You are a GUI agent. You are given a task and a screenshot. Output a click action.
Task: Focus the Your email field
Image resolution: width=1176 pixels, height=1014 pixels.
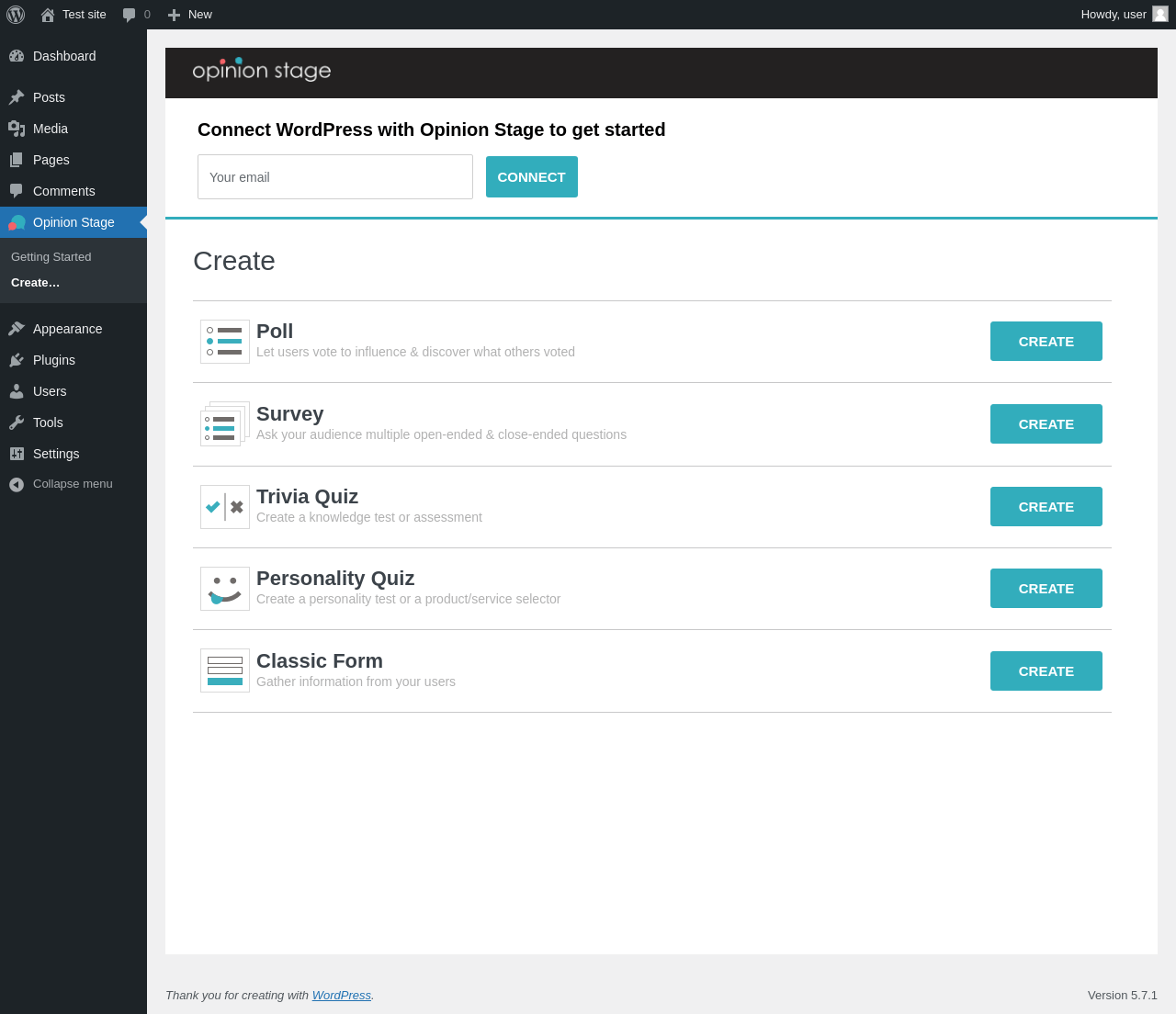click(335, 177)
